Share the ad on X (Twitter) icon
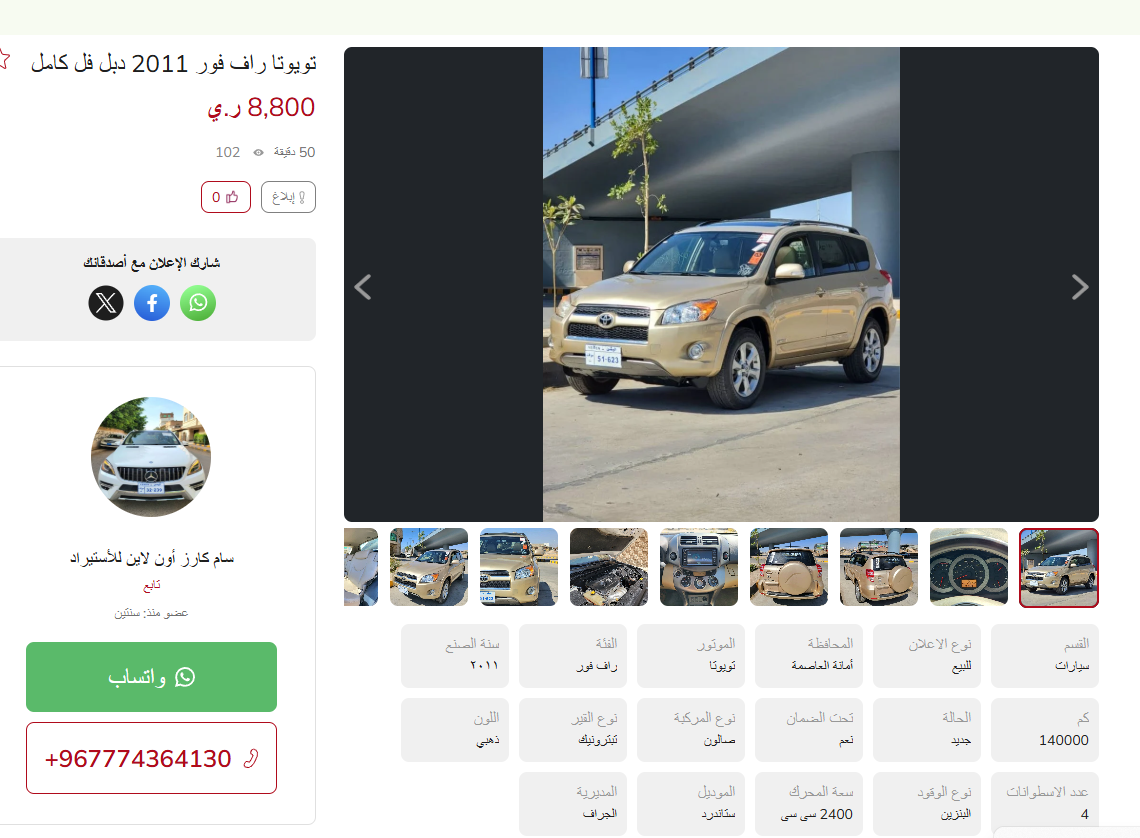This screenshot has height=838, width=1140. (106, 303)
